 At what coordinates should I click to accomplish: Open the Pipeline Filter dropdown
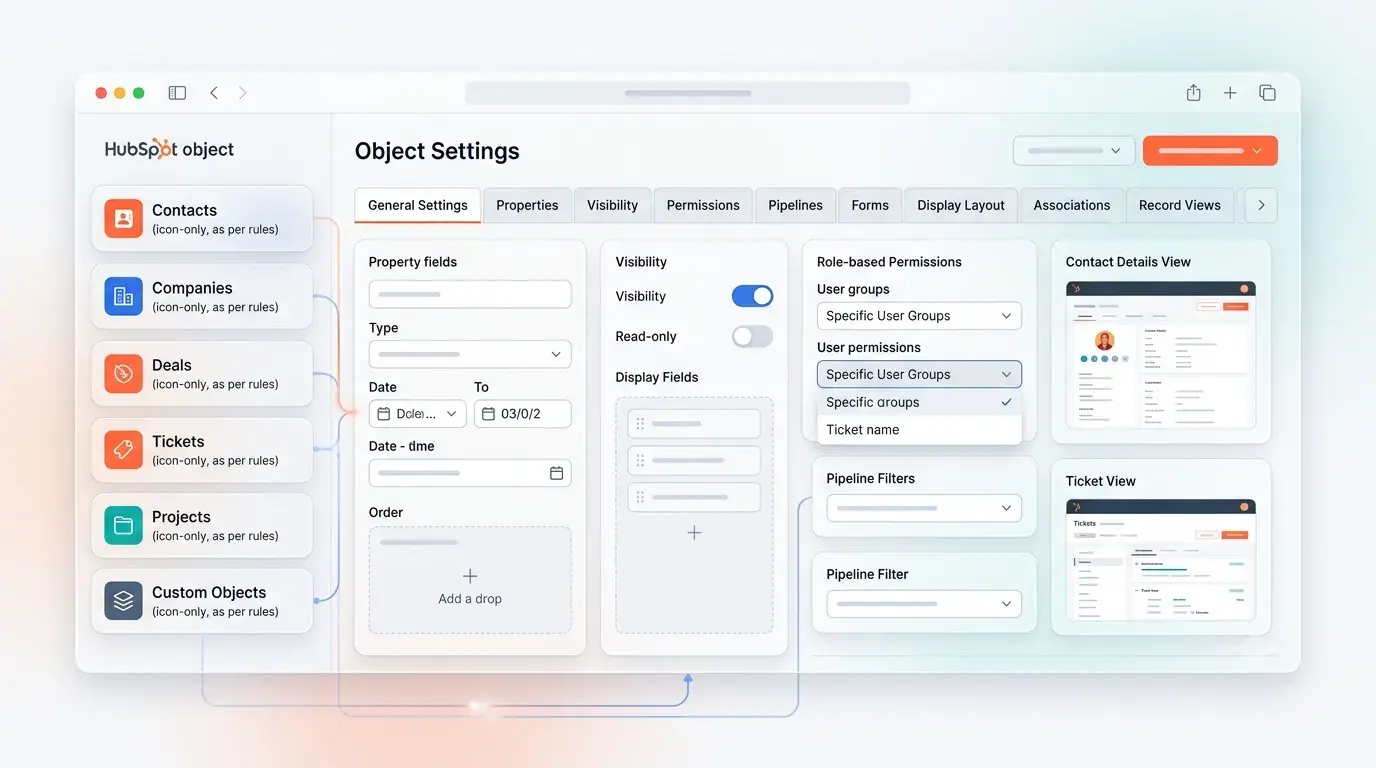pos(924,604)
